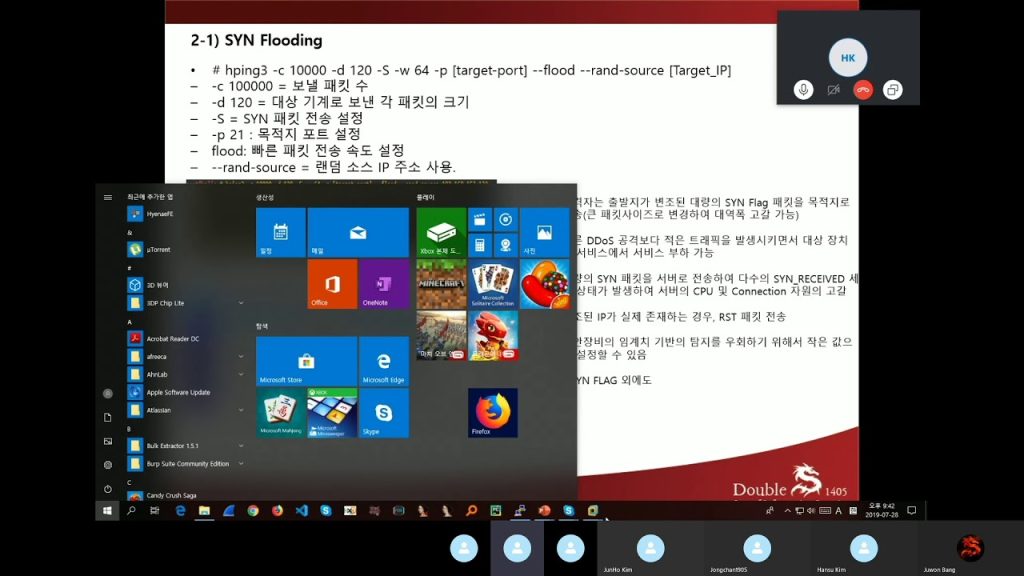Screen dimensions: 1024x576
Task: Select µTorrent in the app list
Action: click(158, 249)
